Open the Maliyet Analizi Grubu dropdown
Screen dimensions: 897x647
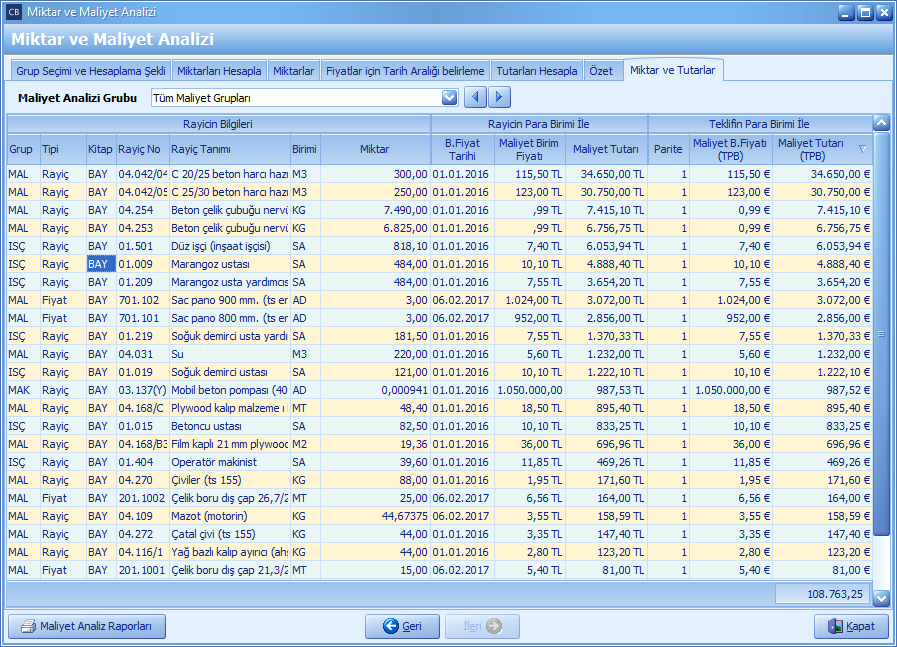point(449,98)
